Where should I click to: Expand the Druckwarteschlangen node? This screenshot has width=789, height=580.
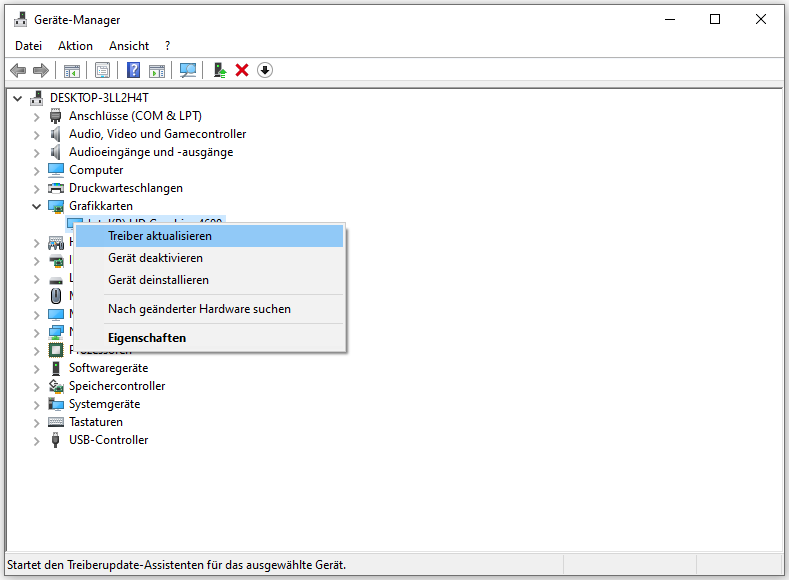36,189
